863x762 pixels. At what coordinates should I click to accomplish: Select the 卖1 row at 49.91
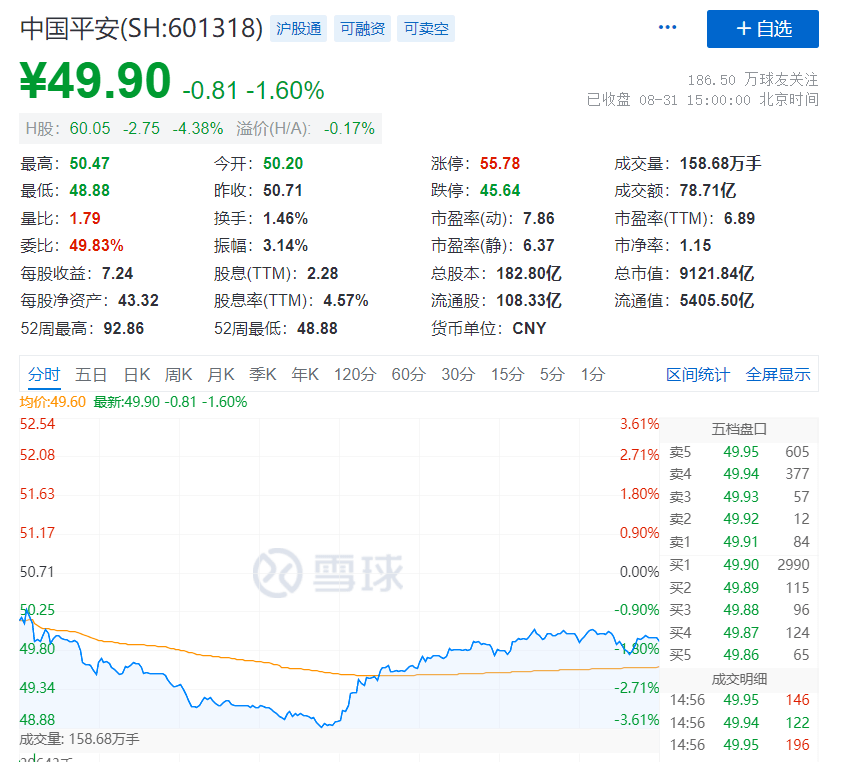[x=739, y=542]
